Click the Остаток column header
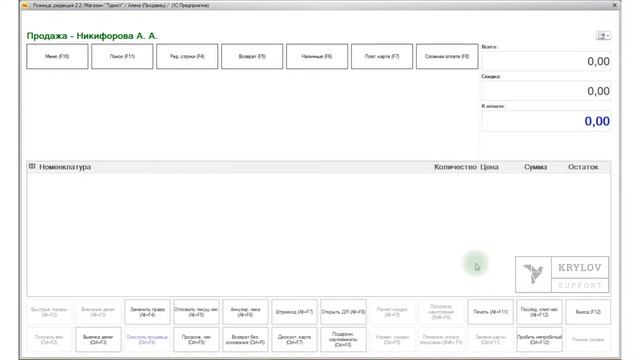Image resolution: width=640 pixels, height=360 pixels. 583,167
